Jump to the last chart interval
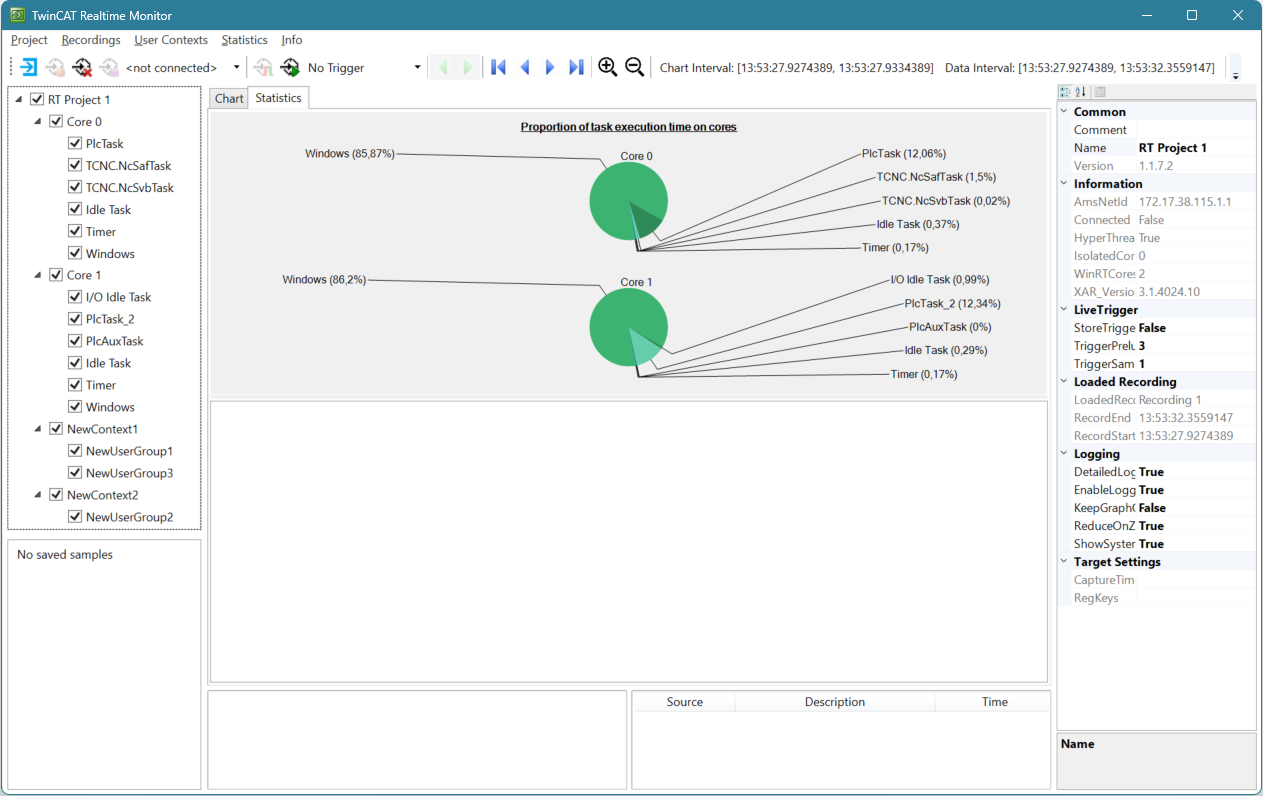This screenshot has height=796, width=1263. pyautogui.click(x=576, y=67)
